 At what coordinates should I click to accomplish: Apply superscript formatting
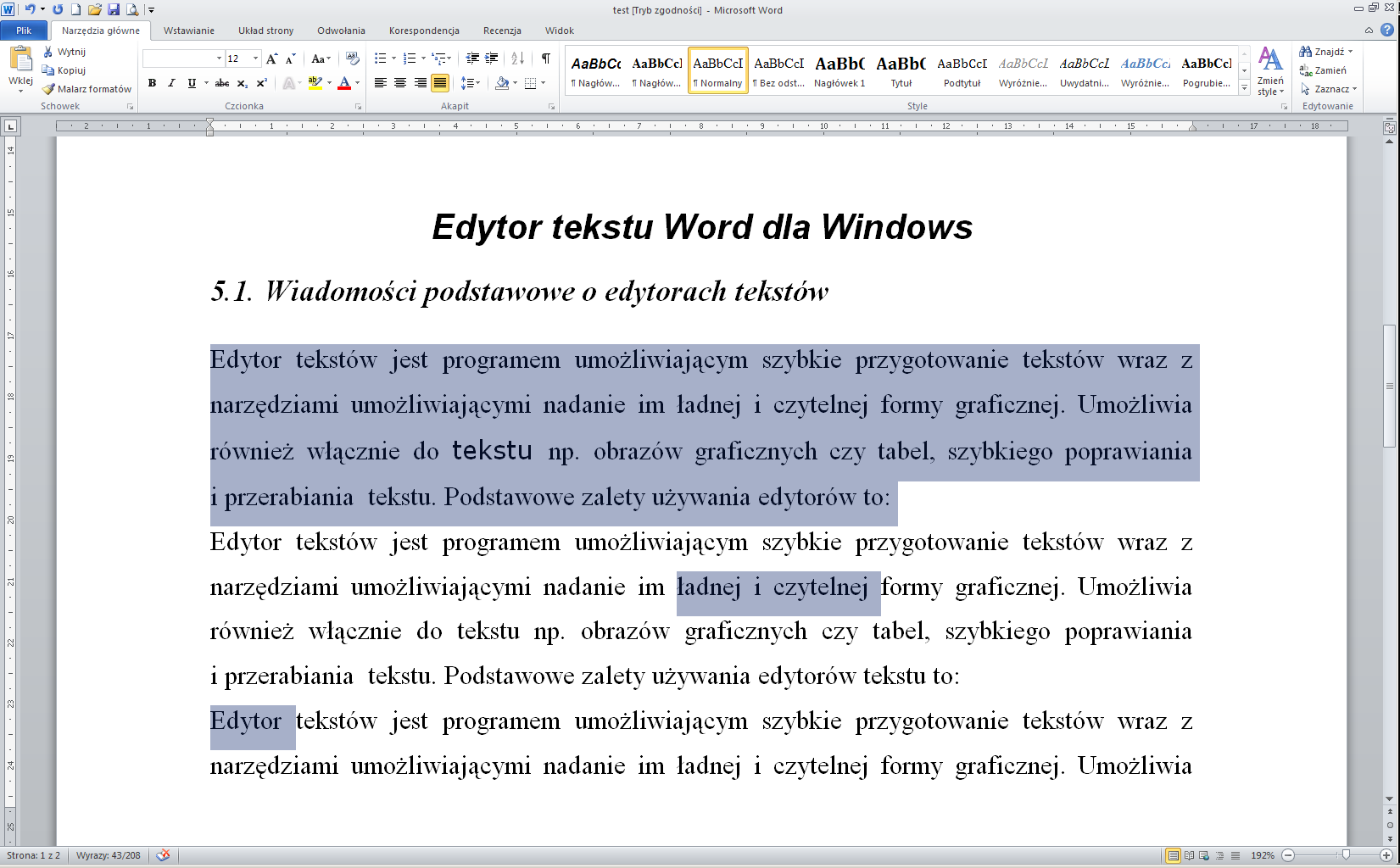tap(261, 83)
